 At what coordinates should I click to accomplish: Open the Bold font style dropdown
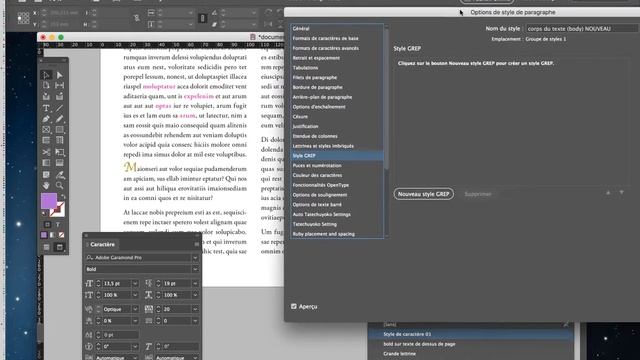coord(195,269)
